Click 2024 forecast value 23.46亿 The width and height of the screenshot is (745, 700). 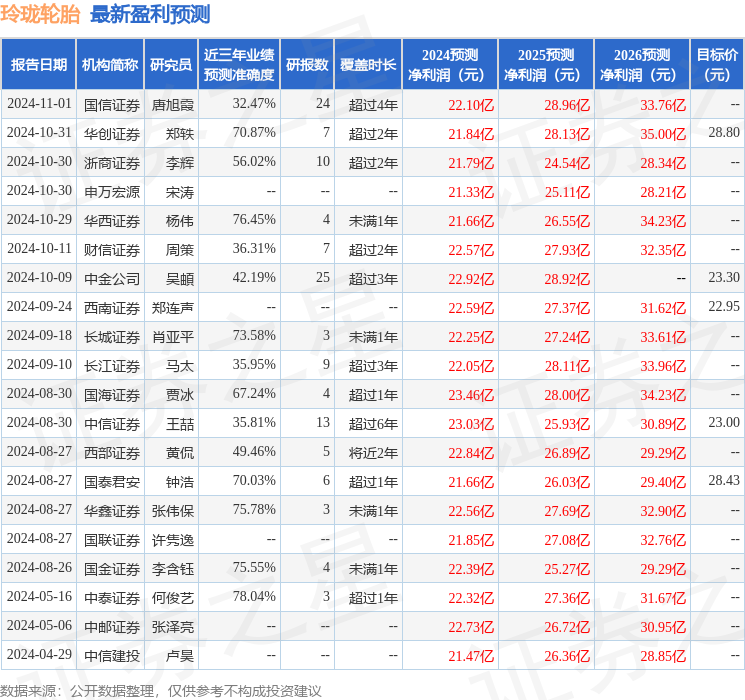[x=471, y=395]
